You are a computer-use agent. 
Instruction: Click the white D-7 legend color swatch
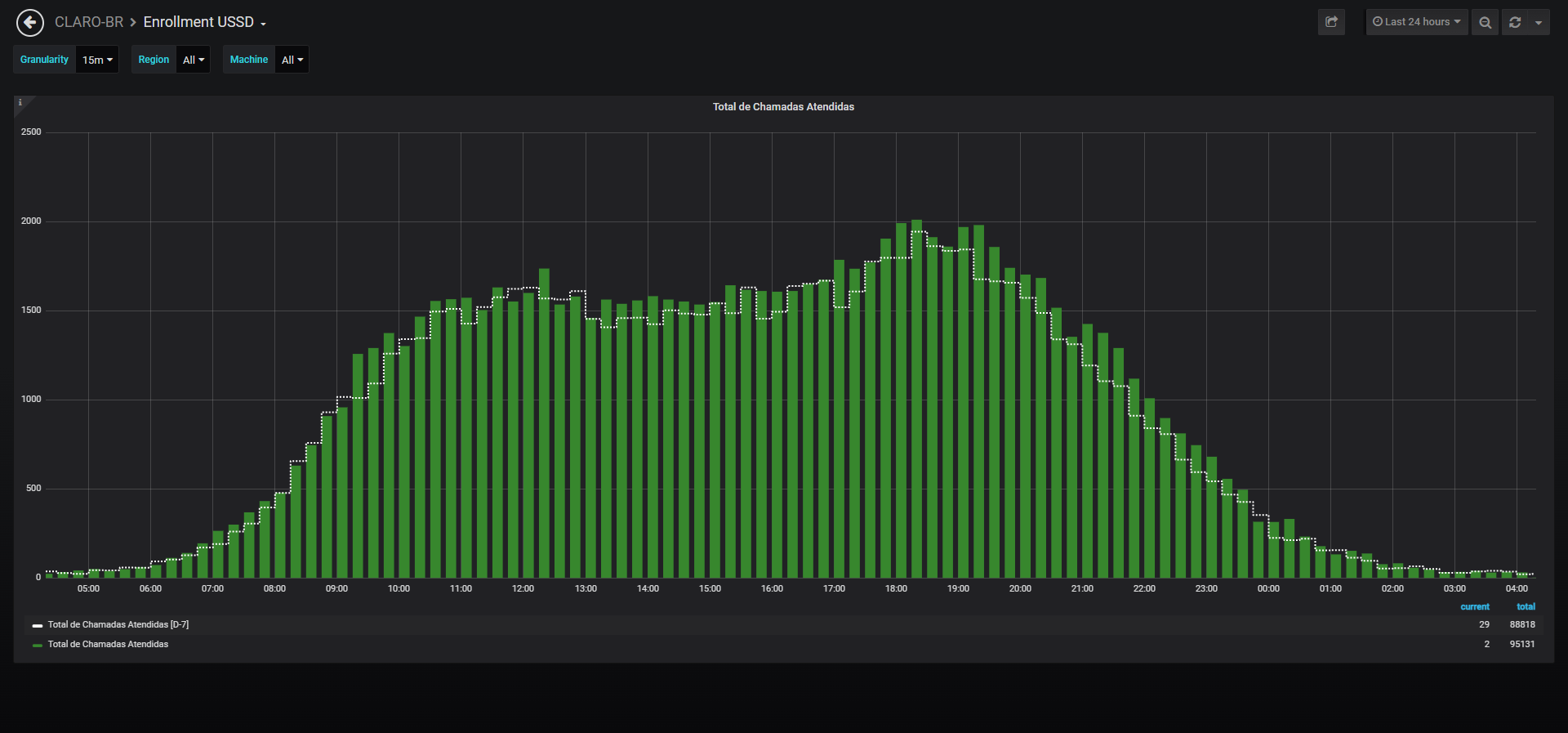pos(38,625)
